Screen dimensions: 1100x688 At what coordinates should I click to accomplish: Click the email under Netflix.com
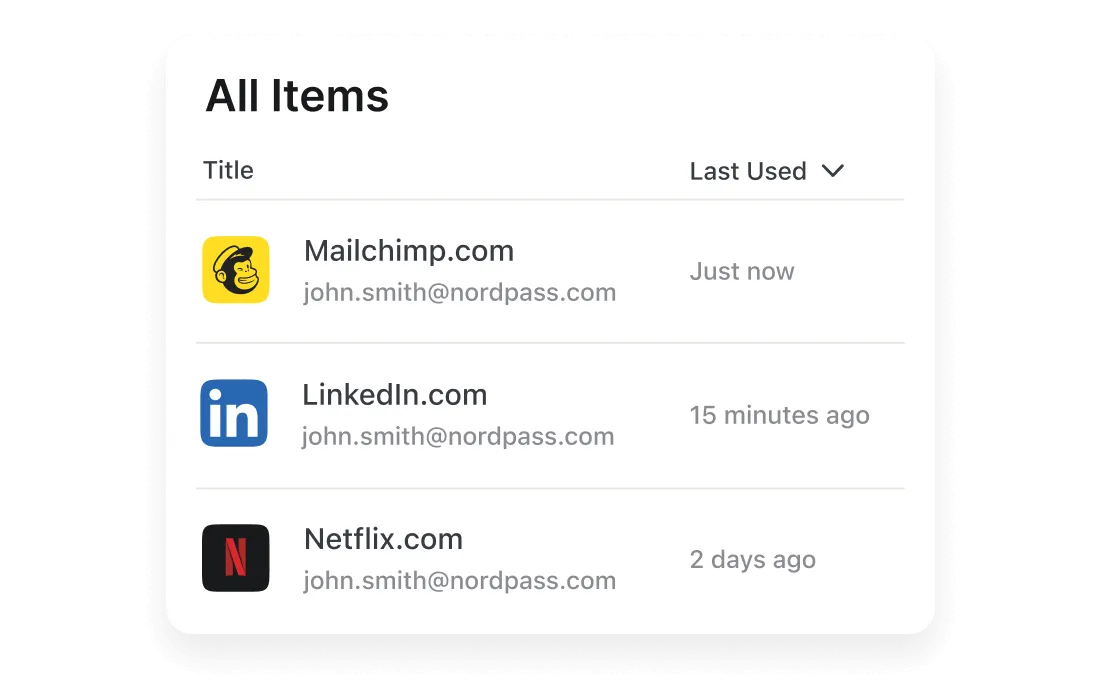[x=460, y=581]
